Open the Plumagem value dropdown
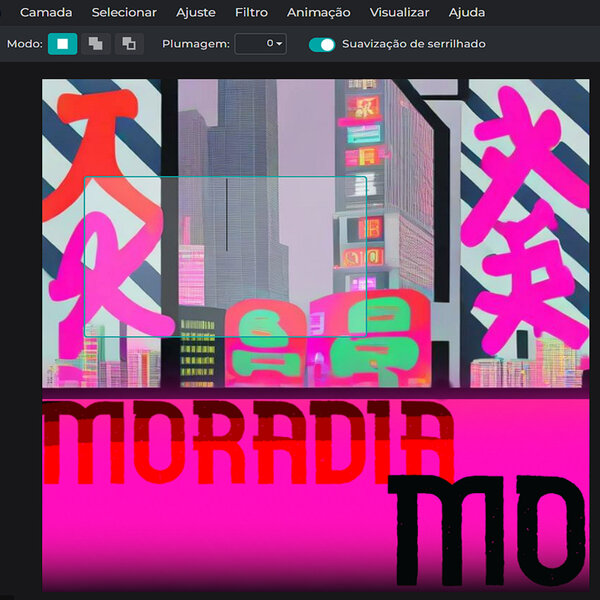Screen dimensions: 600x600 pyautogui.click(x=261, y=44)
